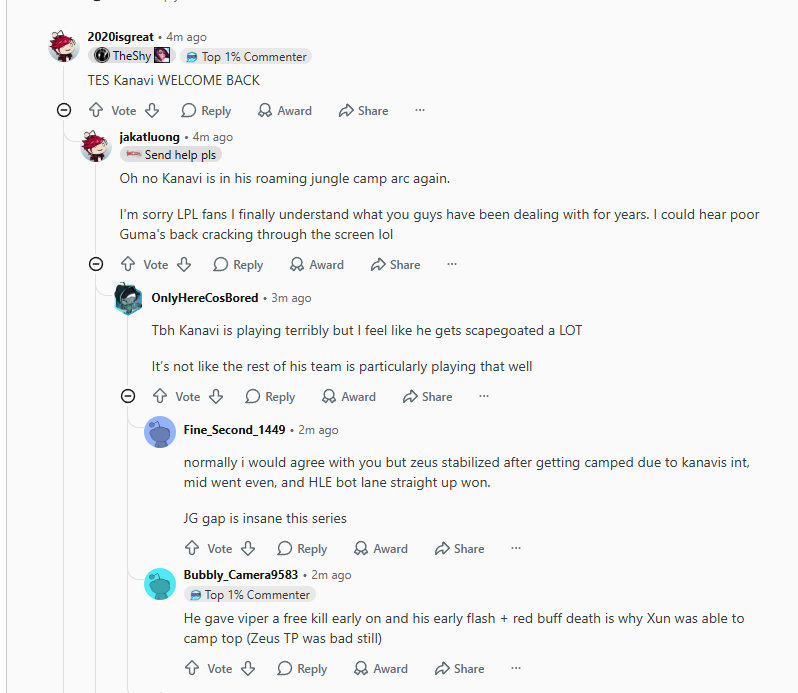
Task: Collapse jakatluong's reply thread
Action: pos(96,264)
